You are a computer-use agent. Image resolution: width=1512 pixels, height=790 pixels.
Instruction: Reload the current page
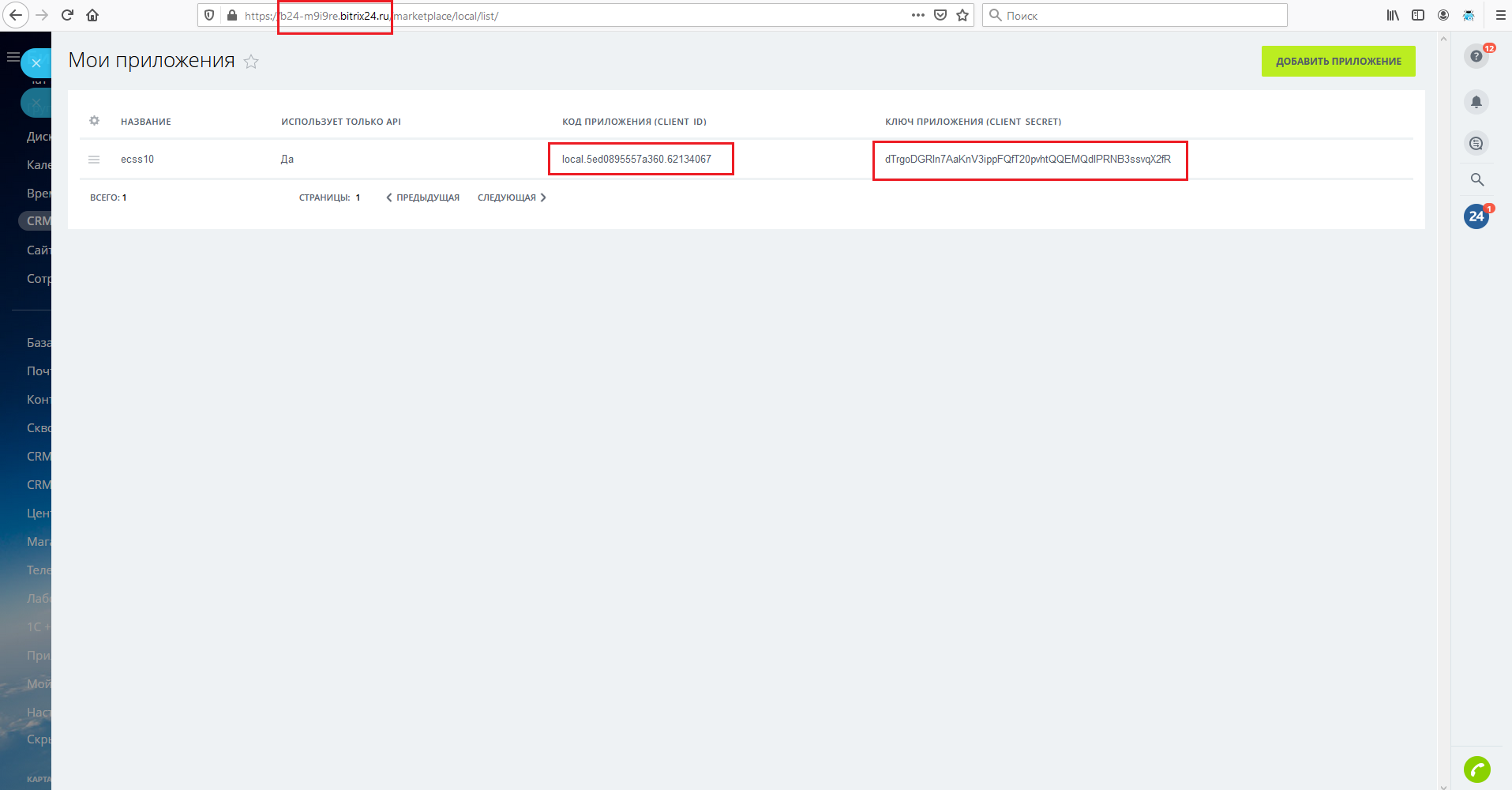(x=67, y=15)
